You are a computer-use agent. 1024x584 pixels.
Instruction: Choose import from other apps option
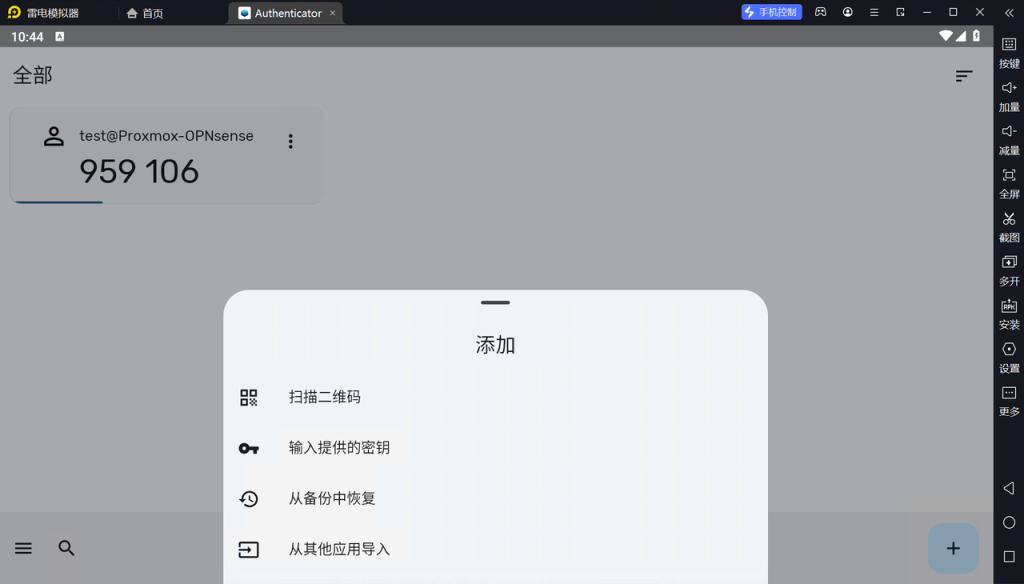(338, 549)
